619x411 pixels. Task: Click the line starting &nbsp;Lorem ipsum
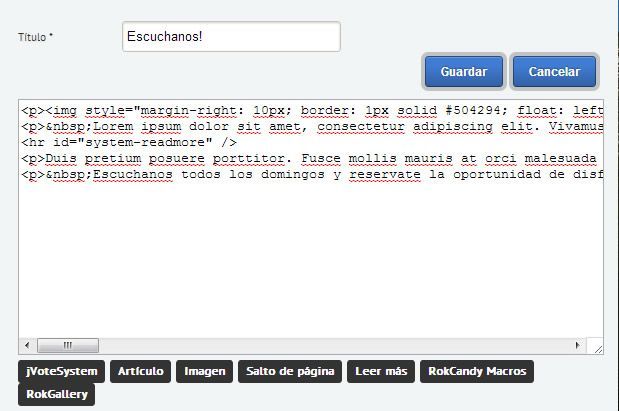312,126
